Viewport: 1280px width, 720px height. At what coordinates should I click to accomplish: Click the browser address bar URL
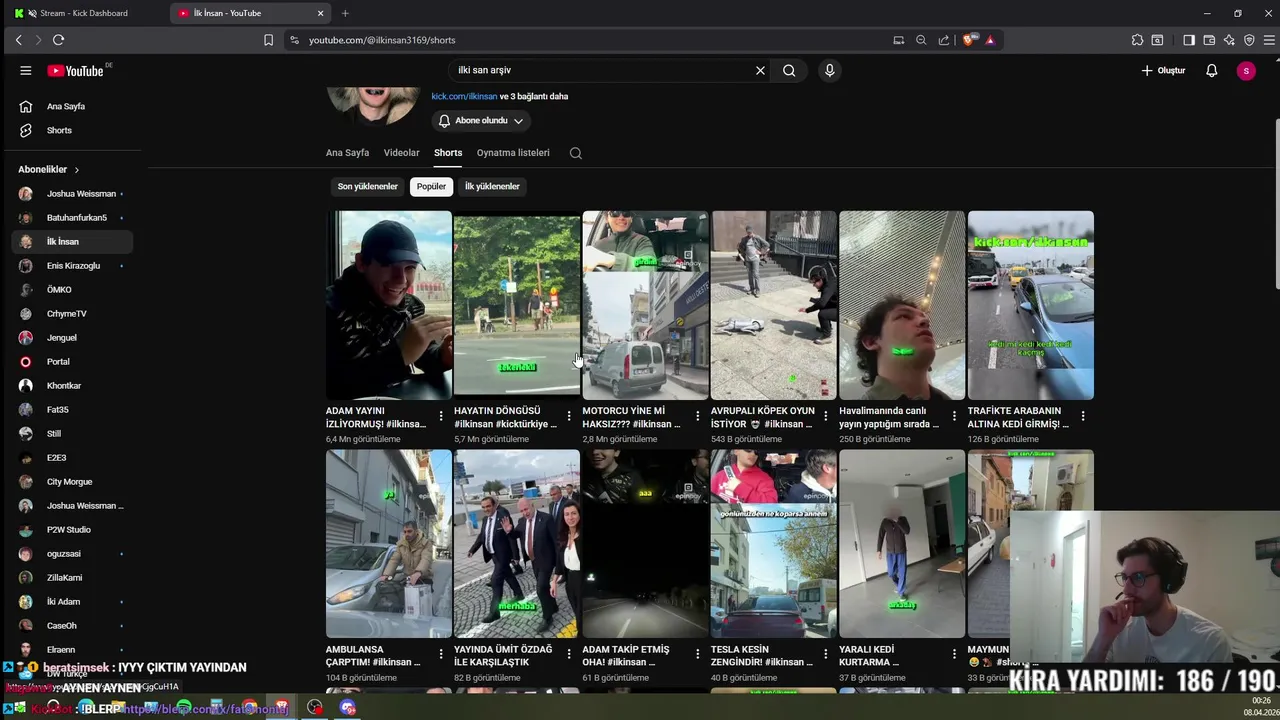pyautogui.click(x=382, y=40)
